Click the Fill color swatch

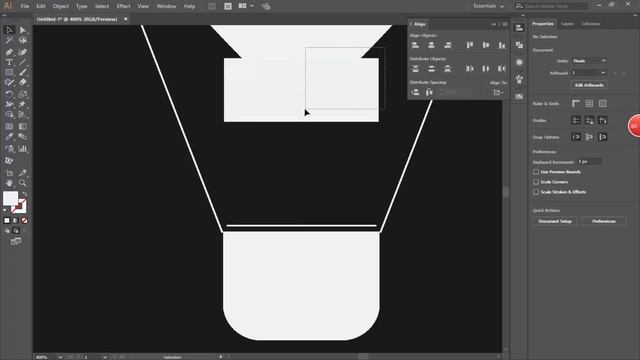[10, 198]
